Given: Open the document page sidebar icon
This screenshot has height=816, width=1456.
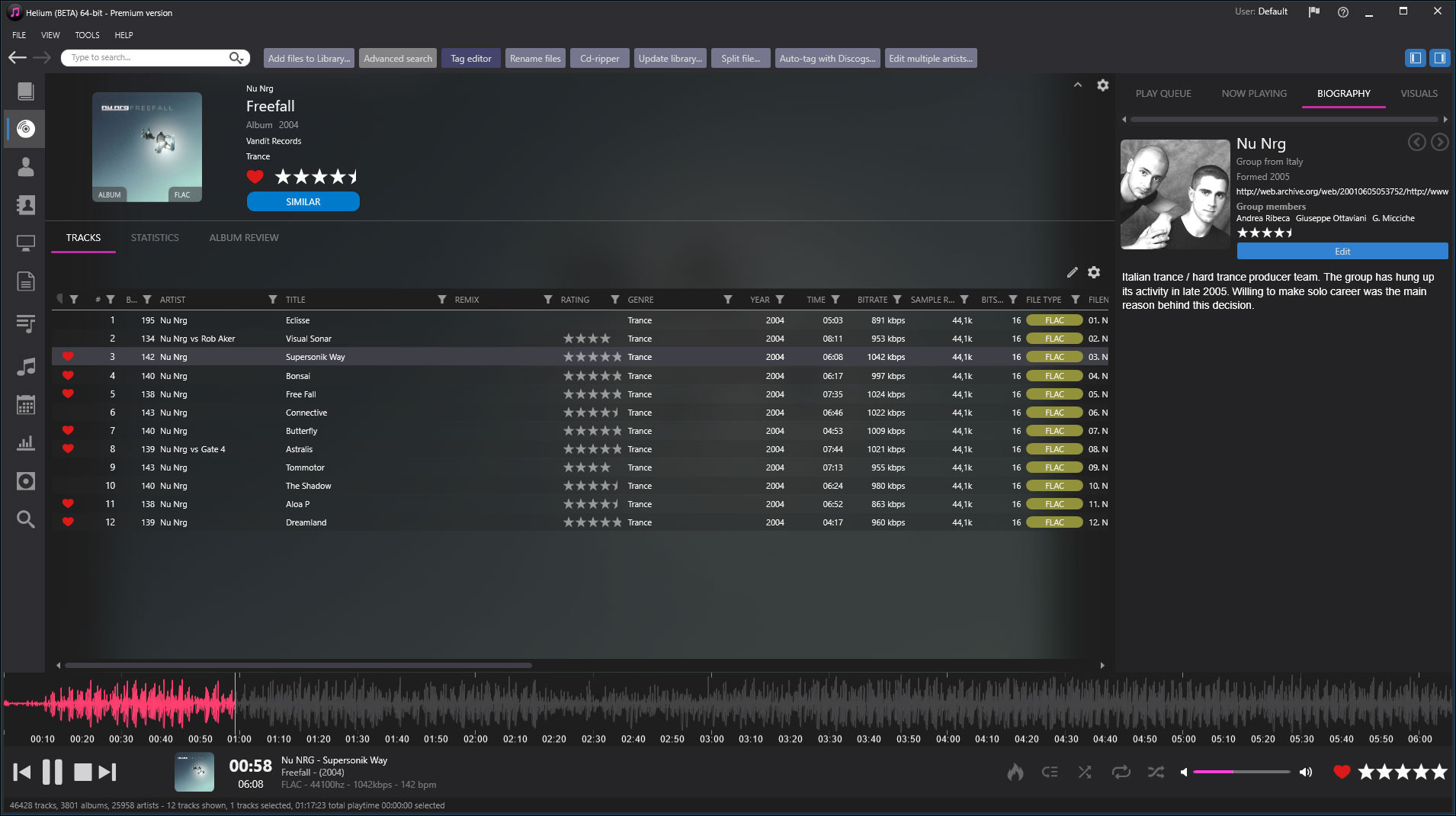Looking at the screenshot, I should 26,281.
